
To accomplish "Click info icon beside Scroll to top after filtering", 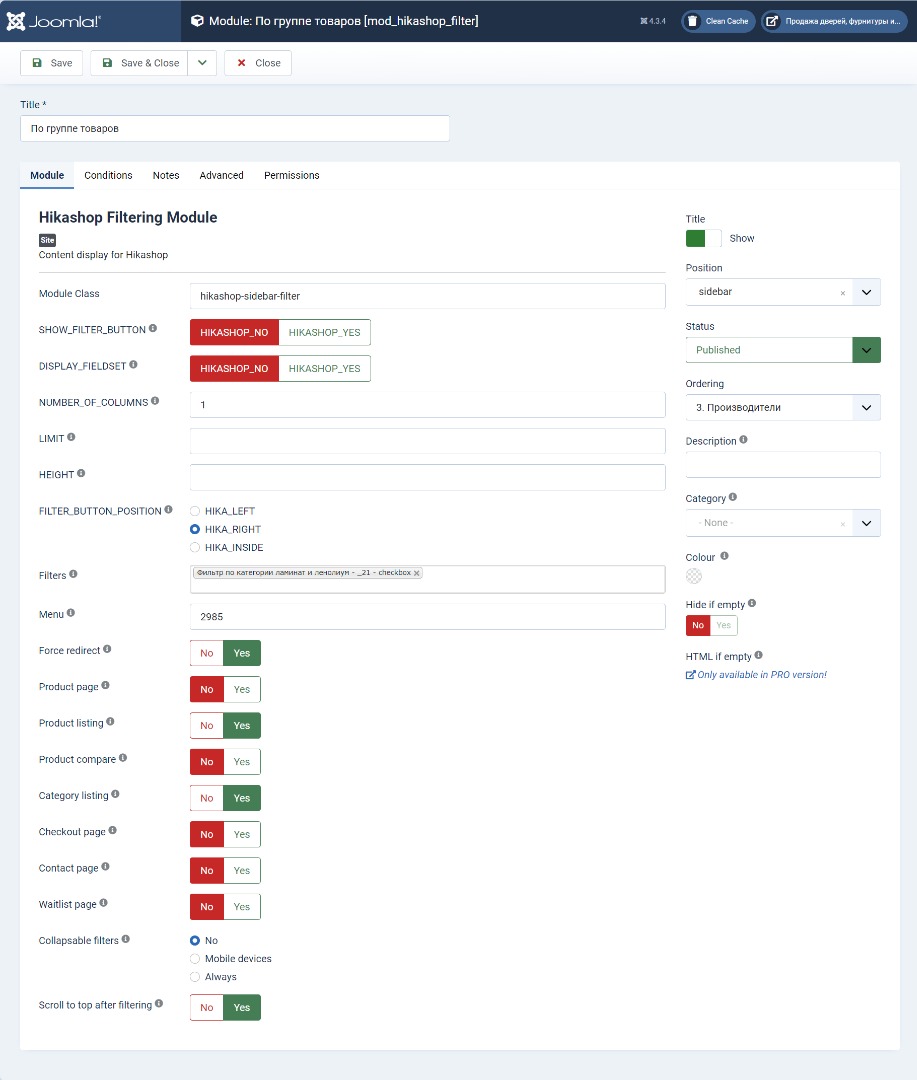I will 159,1004.
